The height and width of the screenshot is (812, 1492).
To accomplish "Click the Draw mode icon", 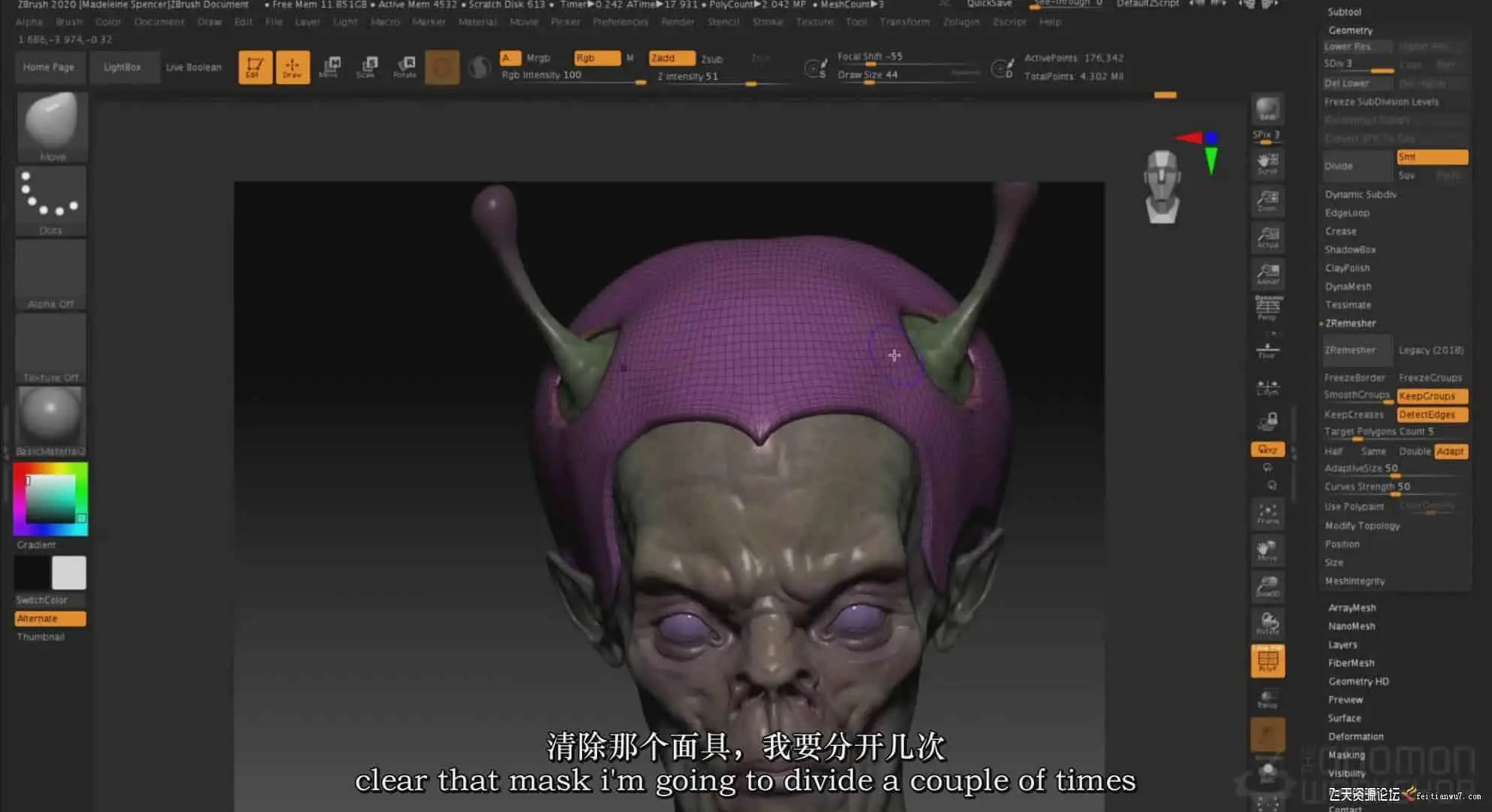I will [x=292, y=67].
